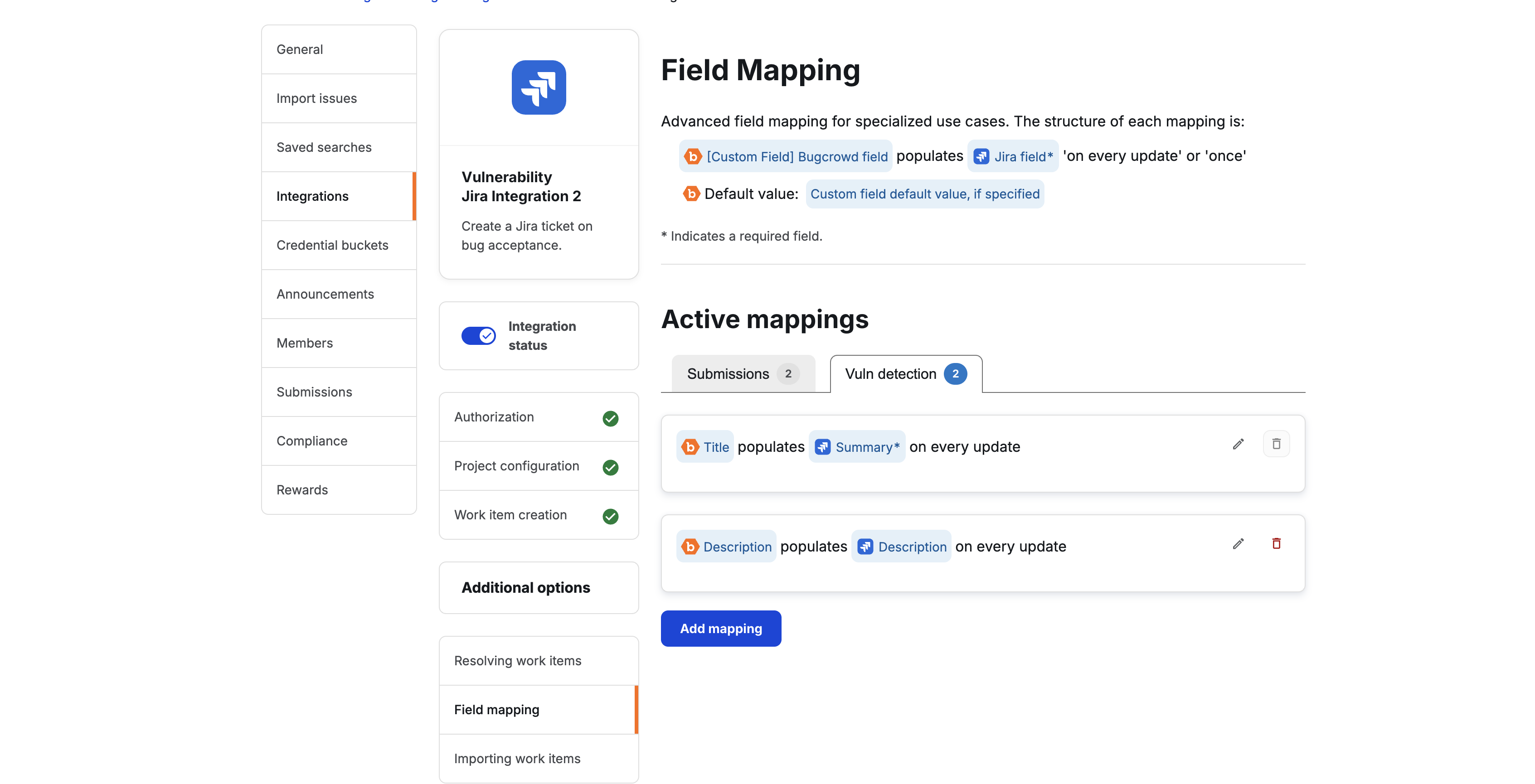1535x784 pixels.
Task: Edit the Description mapping with pencil icon
Action: point(1238,544)
